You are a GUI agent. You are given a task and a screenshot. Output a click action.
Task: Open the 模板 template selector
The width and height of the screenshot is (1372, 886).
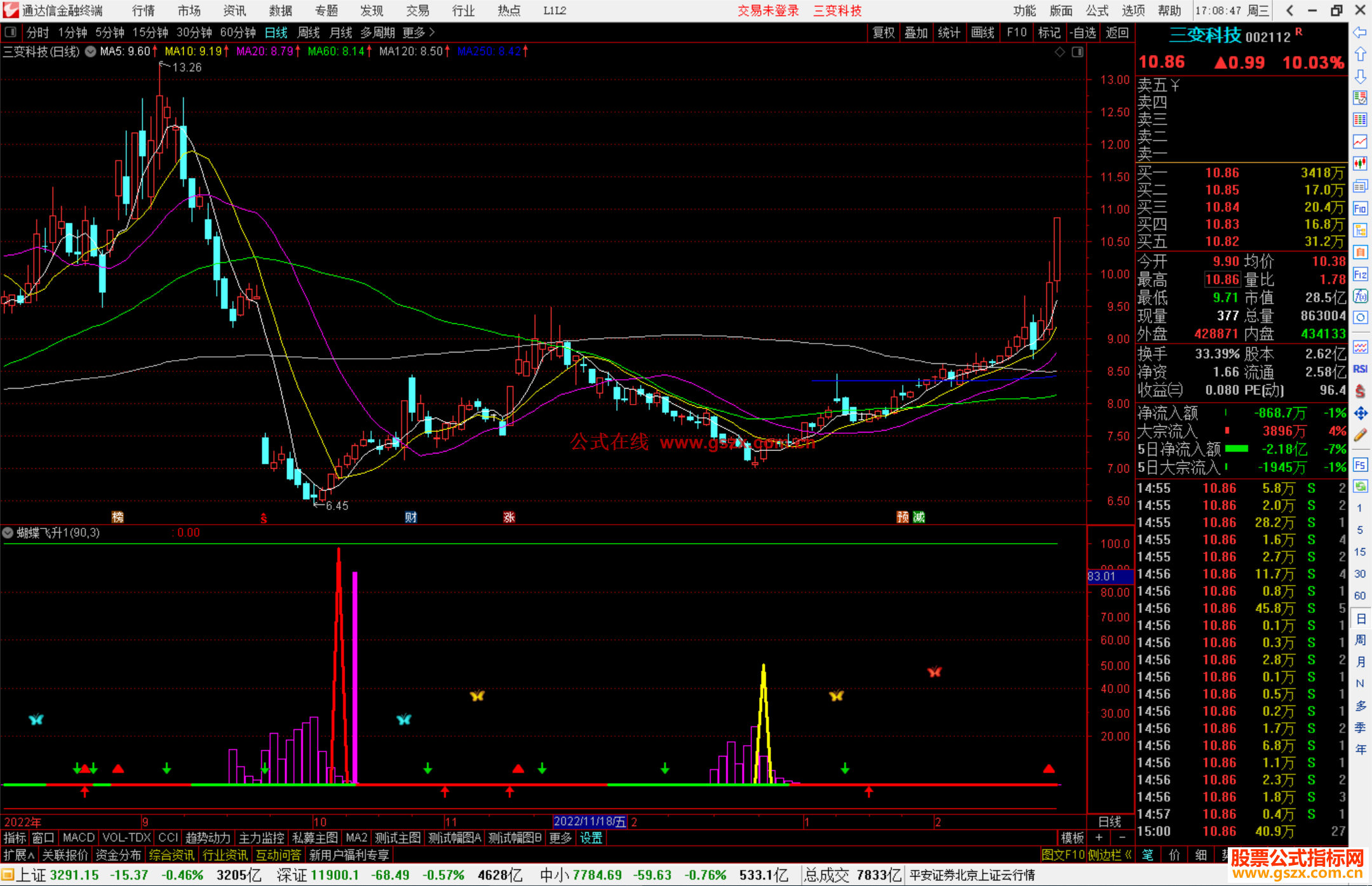pyautogui.click(x=1072, y=838)
